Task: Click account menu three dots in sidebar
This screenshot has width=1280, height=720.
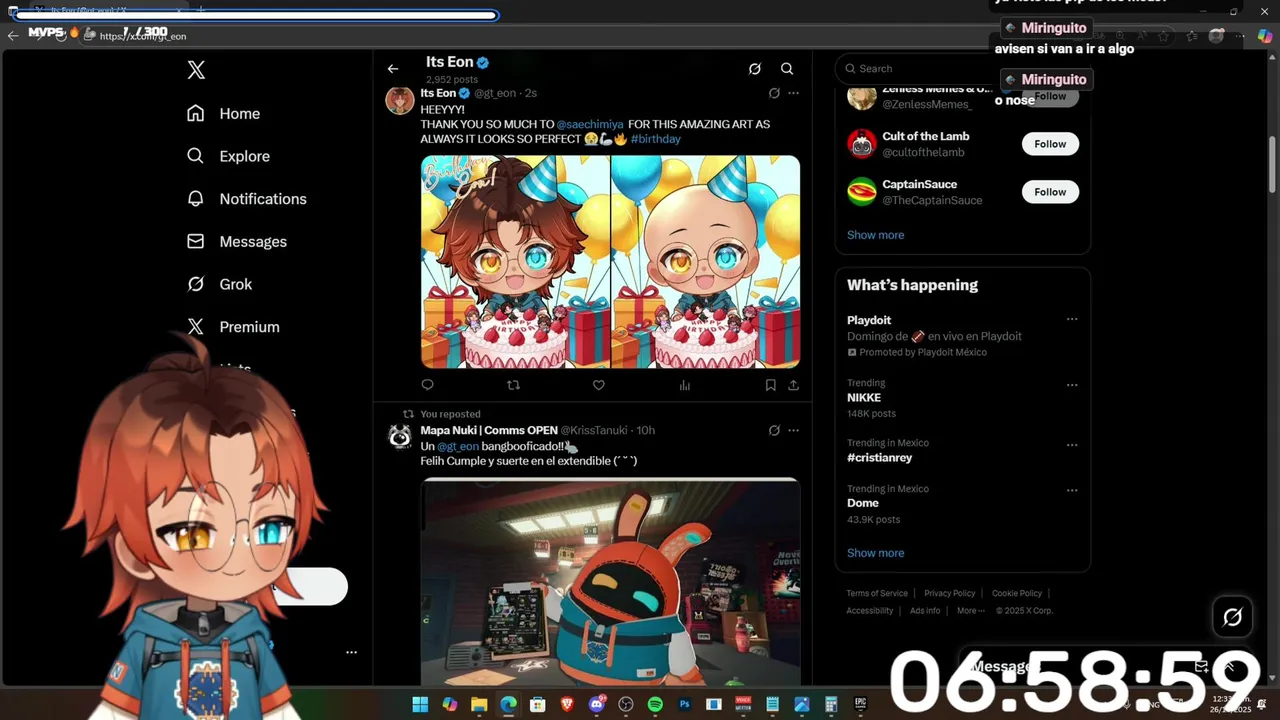Action: (351, 652)
